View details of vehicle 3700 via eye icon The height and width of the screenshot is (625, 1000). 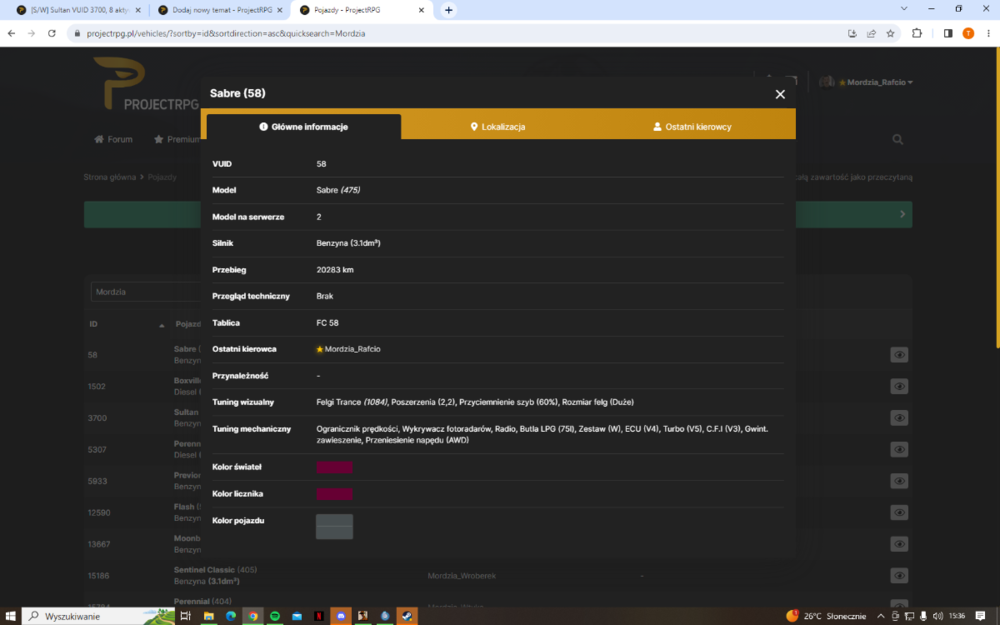tap(899, 418)
